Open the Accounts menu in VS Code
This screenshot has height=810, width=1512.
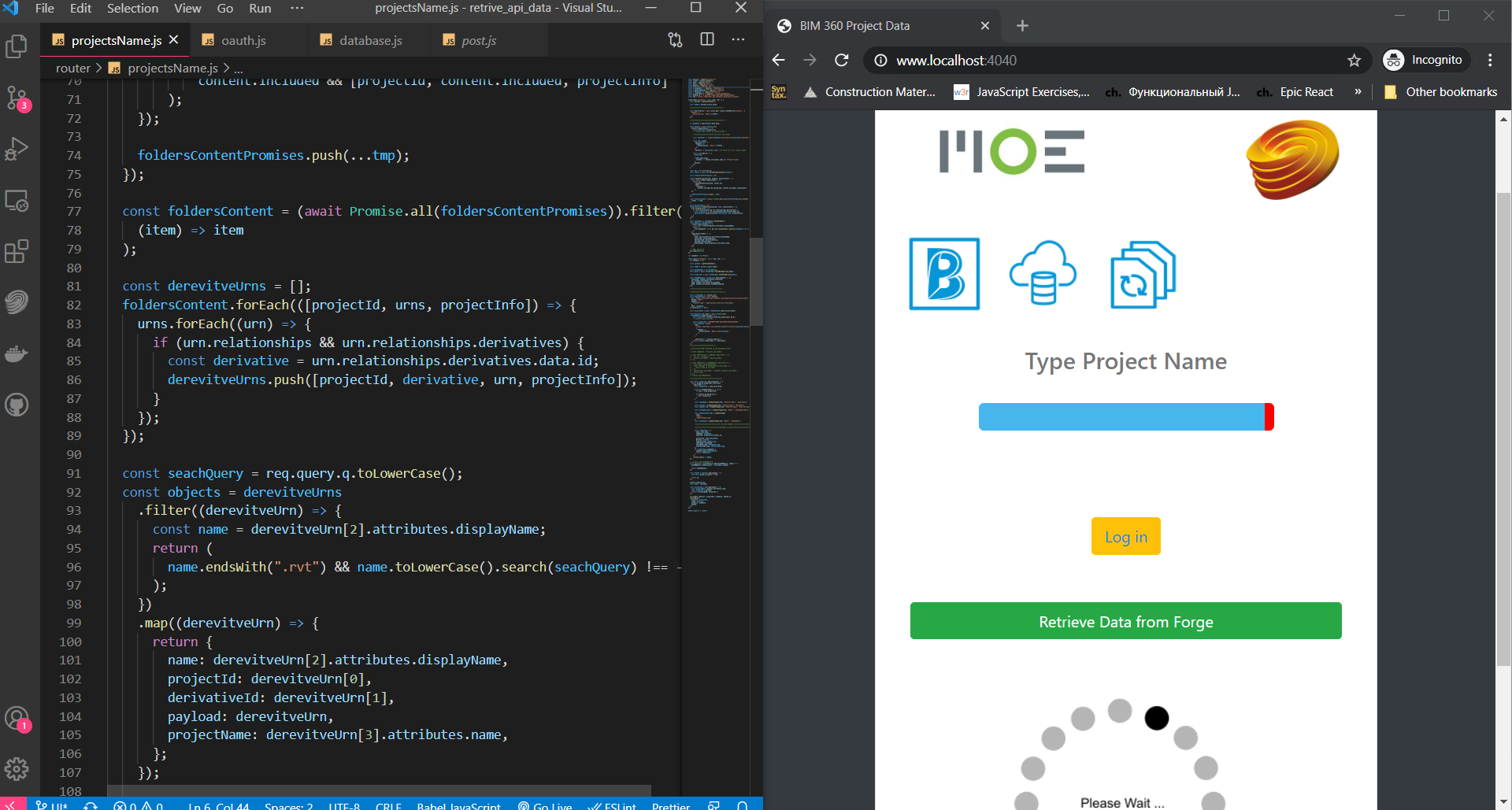[17, 718]
